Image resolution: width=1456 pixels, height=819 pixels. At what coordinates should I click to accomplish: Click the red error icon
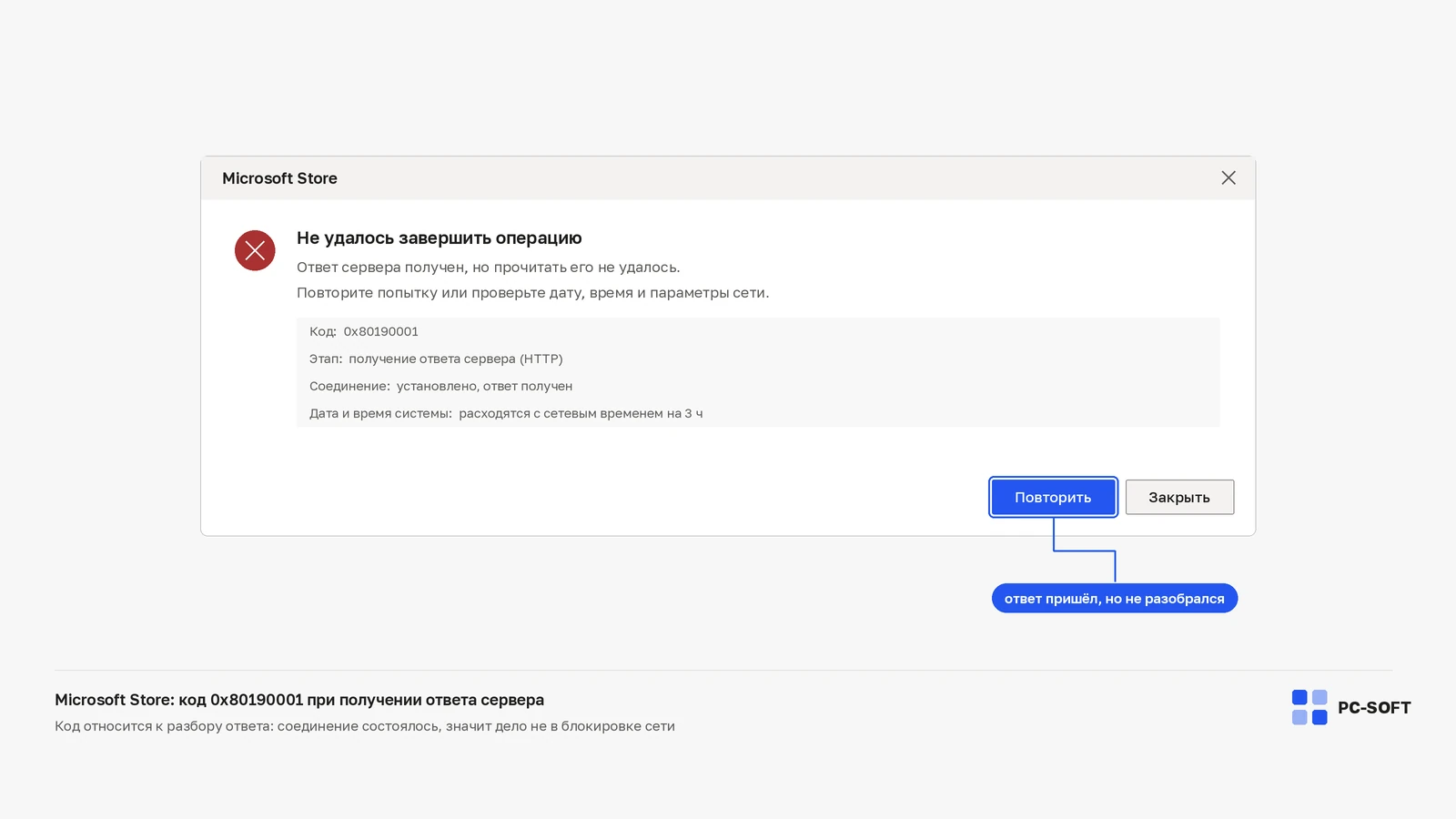click(255, 250)
